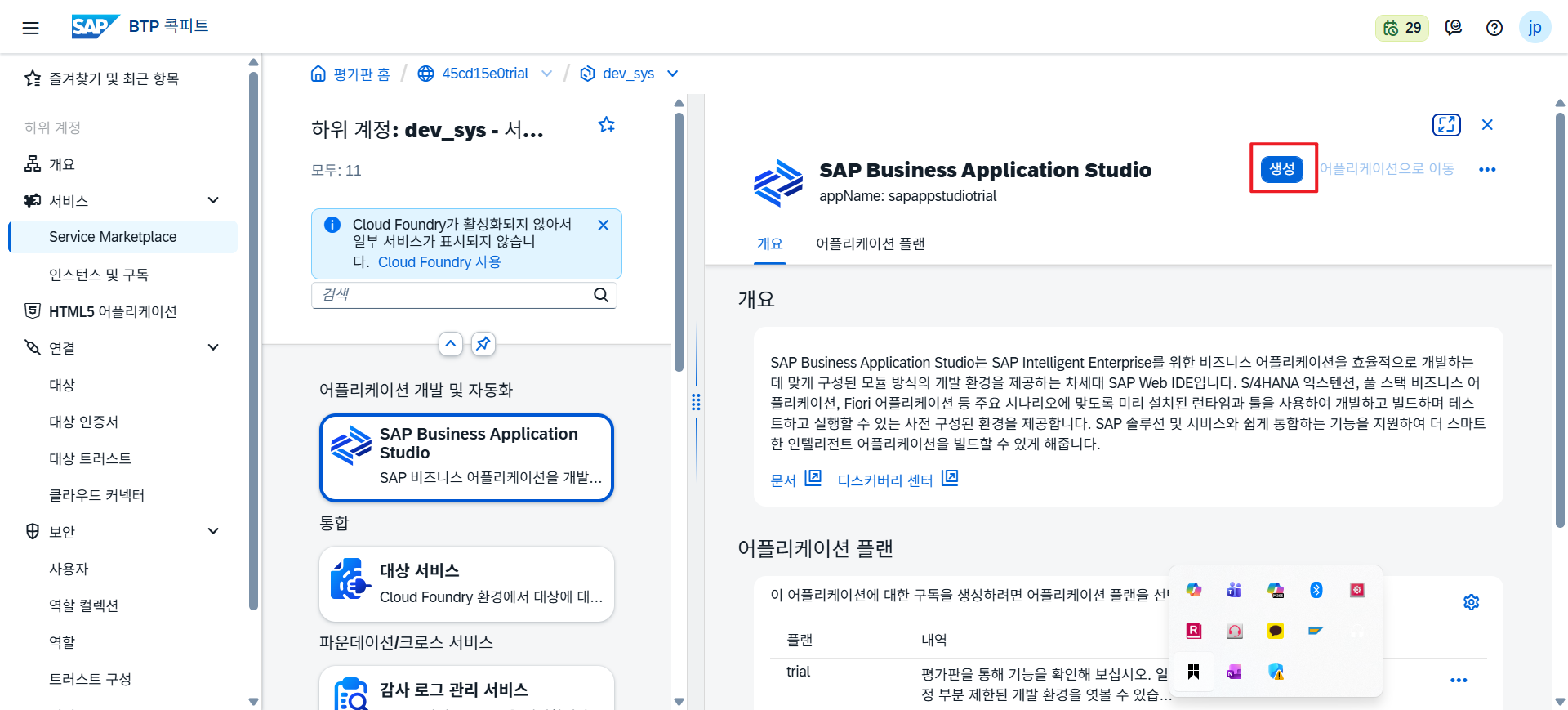Open 대상 트러스트 in the sidebar
1568x710 pixels.
click(90, 458)
